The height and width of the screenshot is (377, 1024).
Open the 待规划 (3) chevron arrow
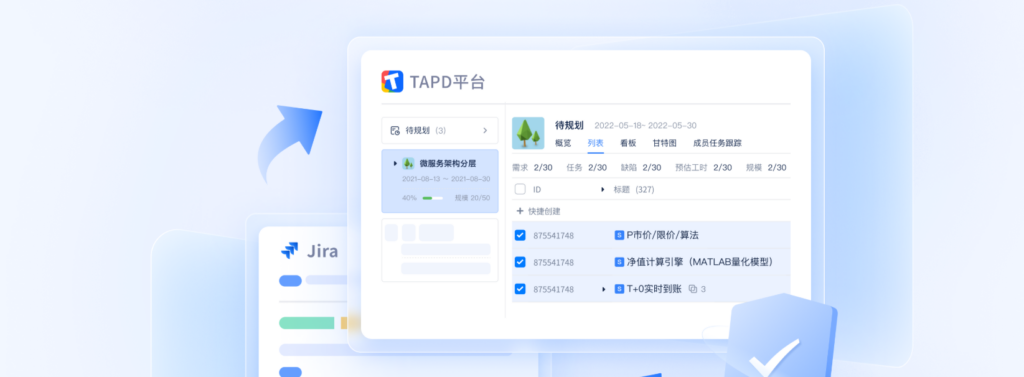[x=485, y=131]
